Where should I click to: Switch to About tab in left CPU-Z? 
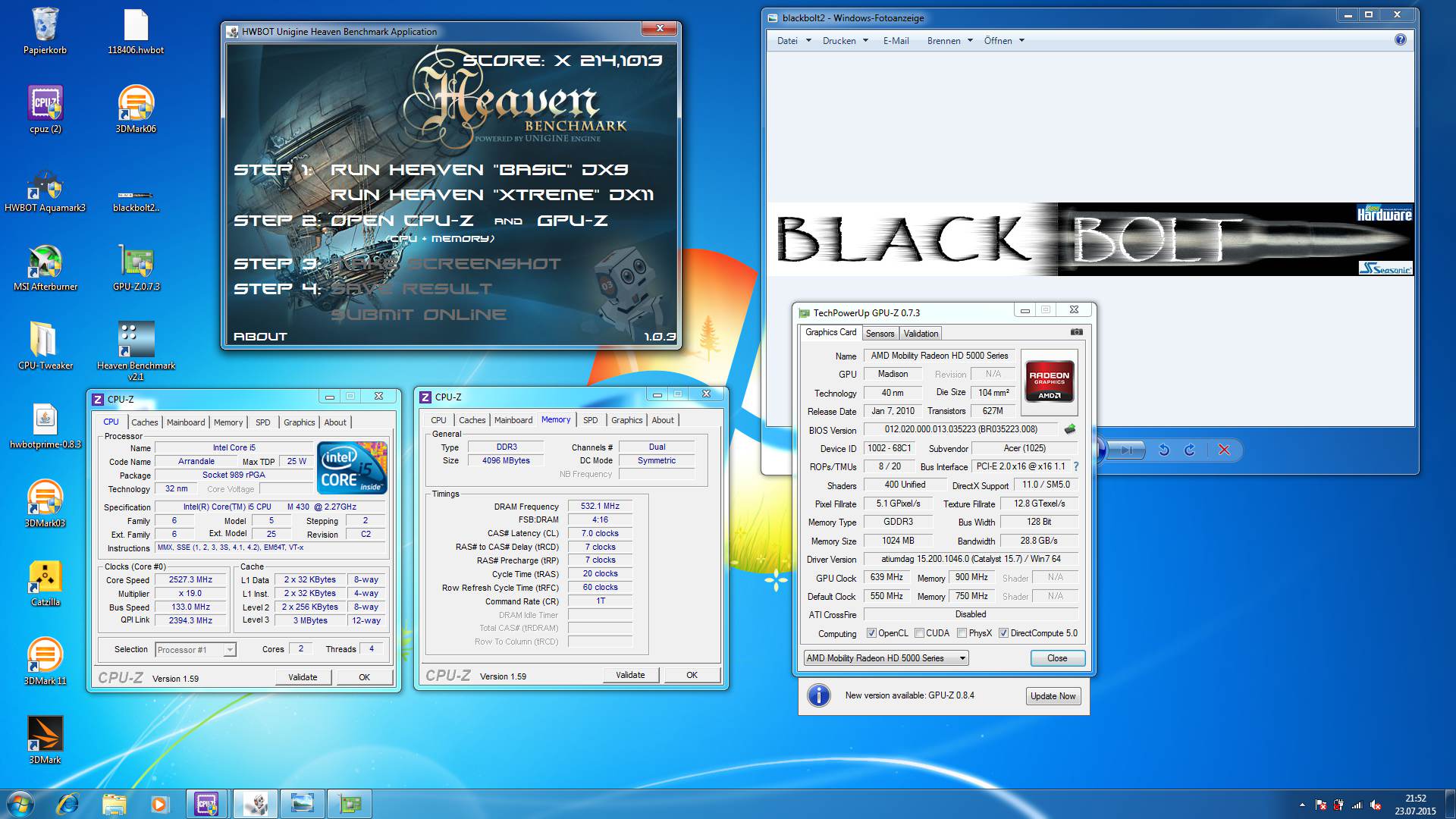(x=335, y=422)
